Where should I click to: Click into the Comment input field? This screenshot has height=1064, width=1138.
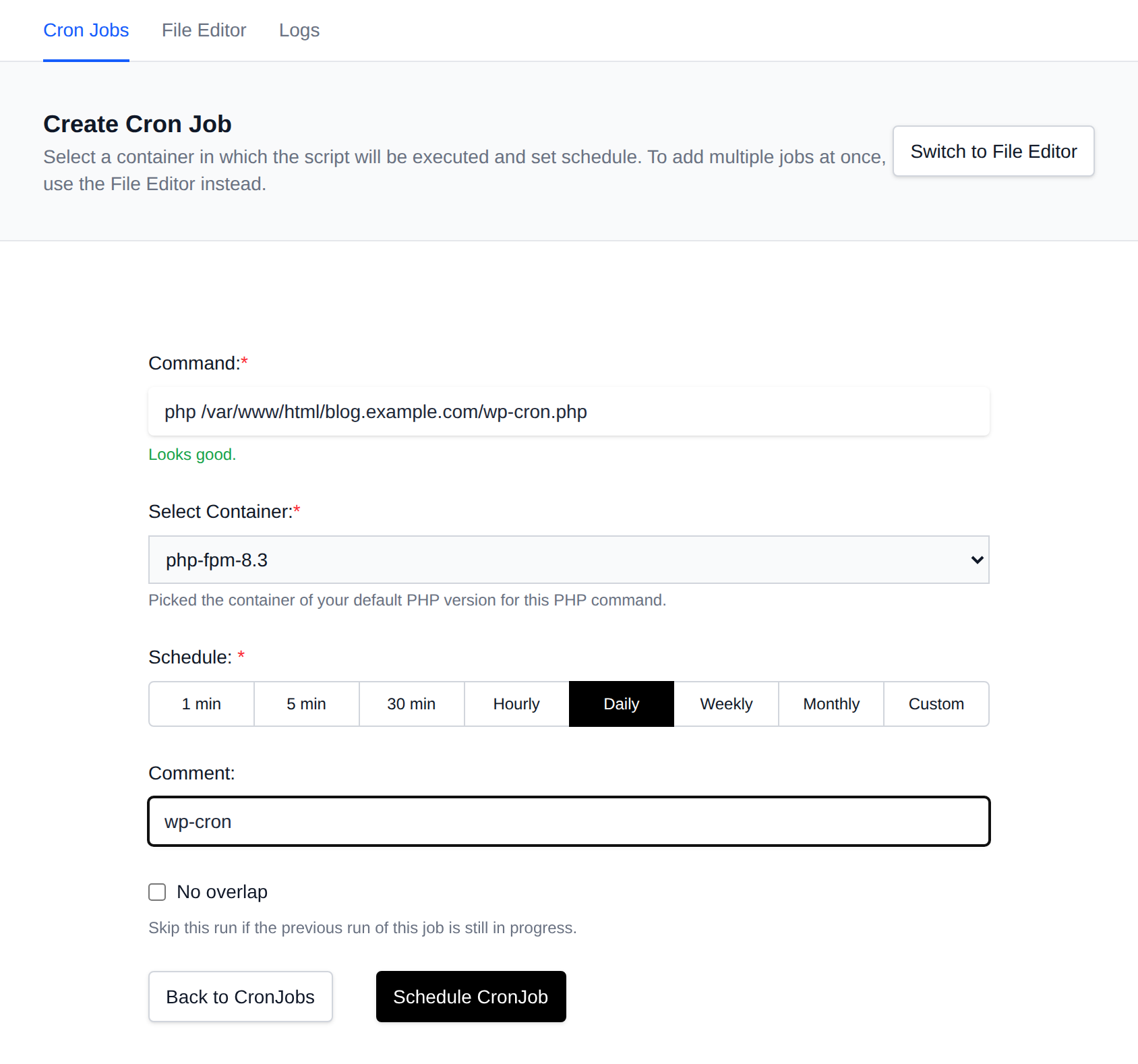coord(569,821)
